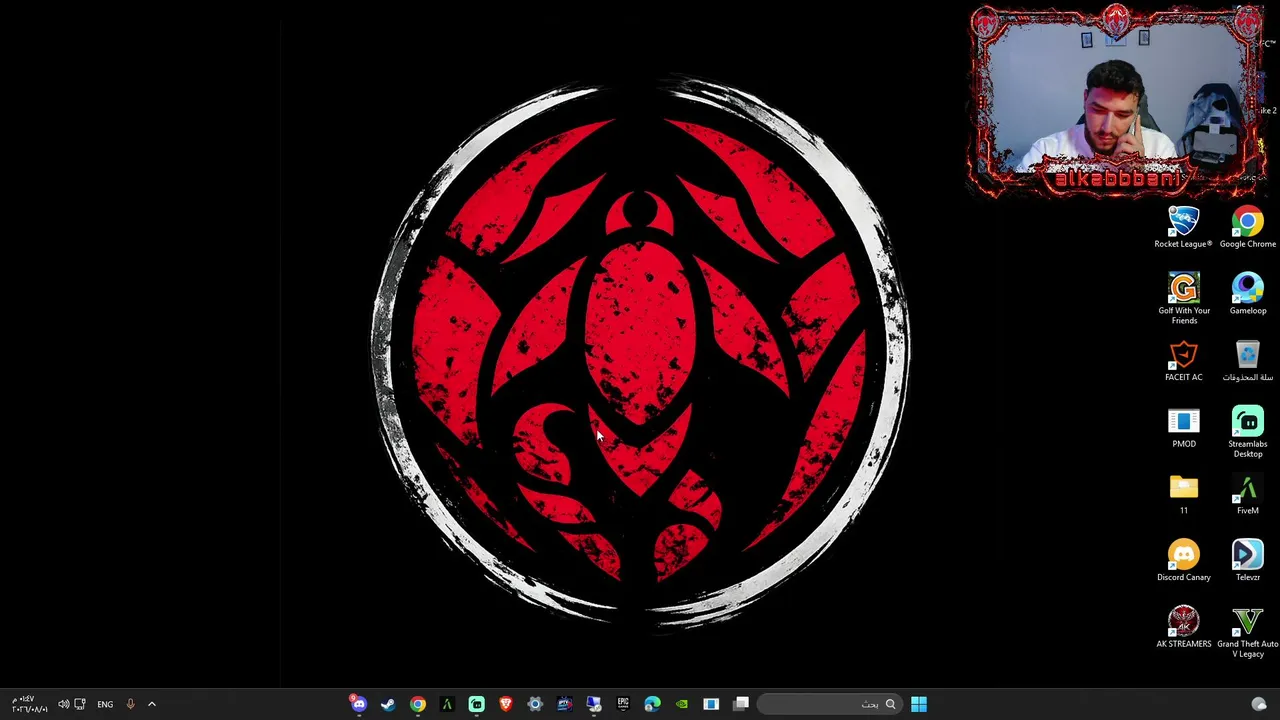Select the Streamlabs Desktop shortcut on the desktop

pos(1247,432)
